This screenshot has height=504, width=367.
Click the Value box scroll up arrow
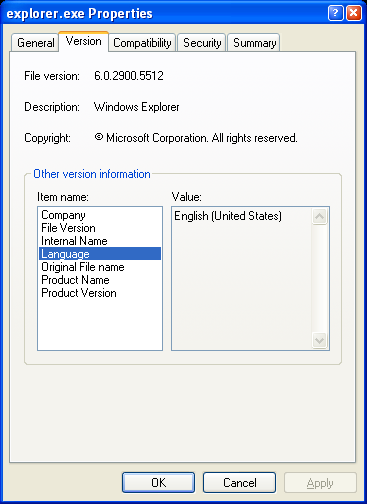319,217
